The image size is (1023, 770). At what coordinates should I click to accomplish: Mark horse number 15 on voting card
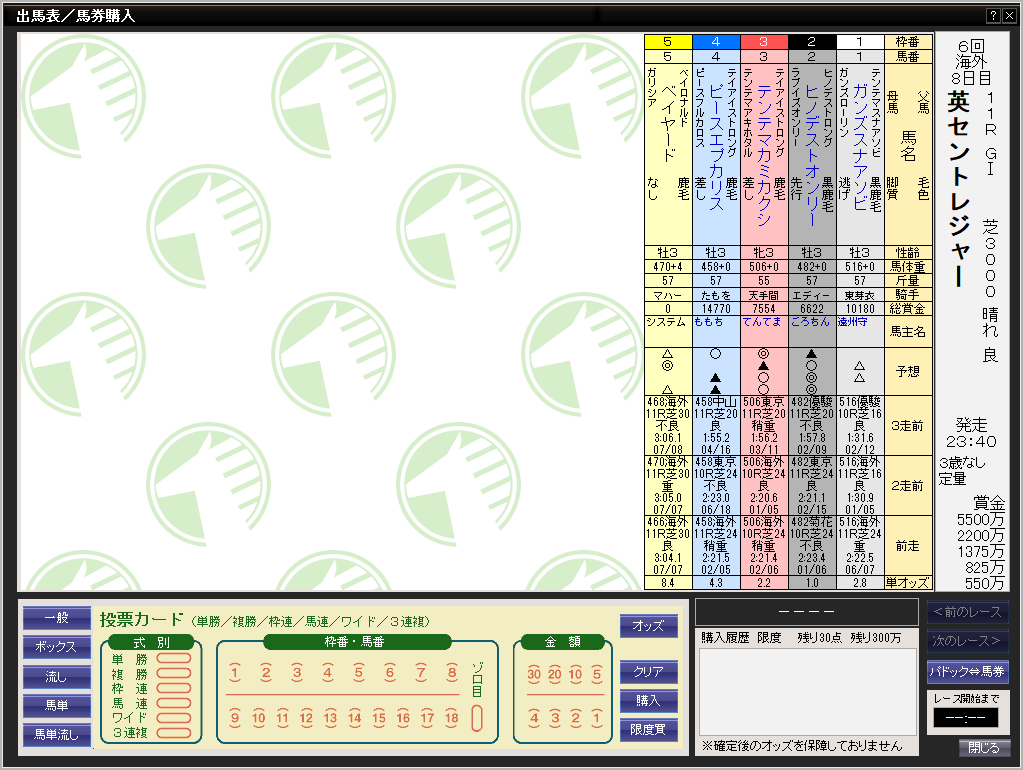point(379,718)
